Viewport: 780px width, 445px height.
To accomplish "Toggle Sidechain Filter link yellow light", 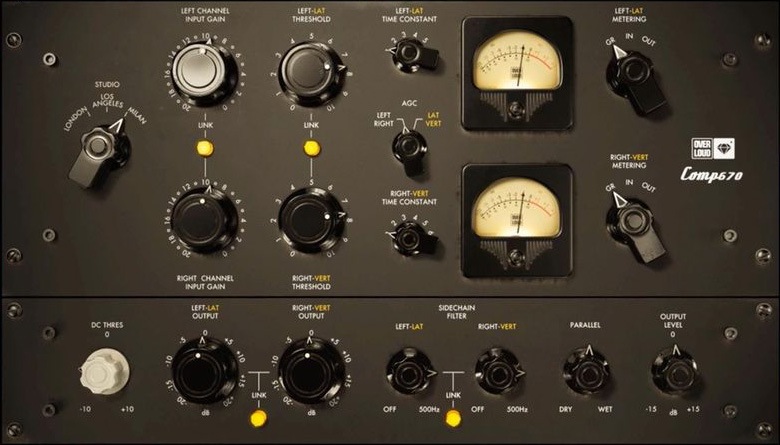I will coord(453,419).
